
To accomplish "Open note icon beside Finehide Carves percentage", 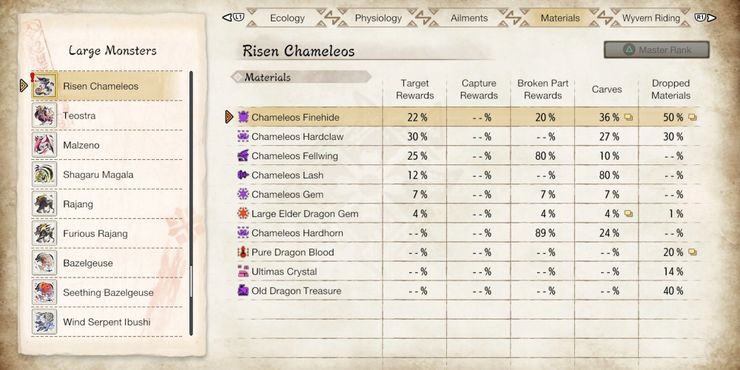I will [x=628, y=118].
